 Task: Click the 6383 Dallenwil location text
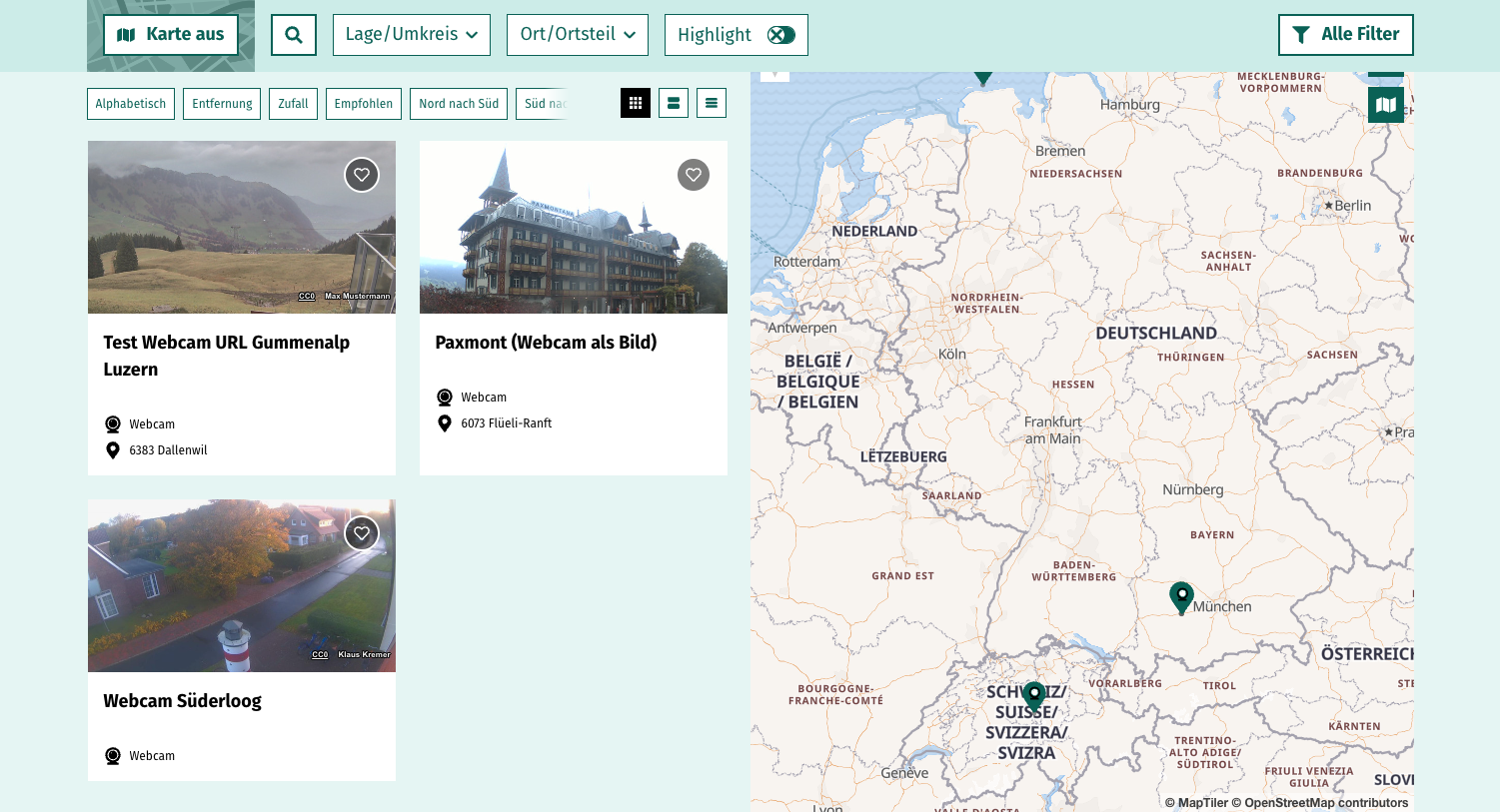pyautogui.click(x=168, y=450)
